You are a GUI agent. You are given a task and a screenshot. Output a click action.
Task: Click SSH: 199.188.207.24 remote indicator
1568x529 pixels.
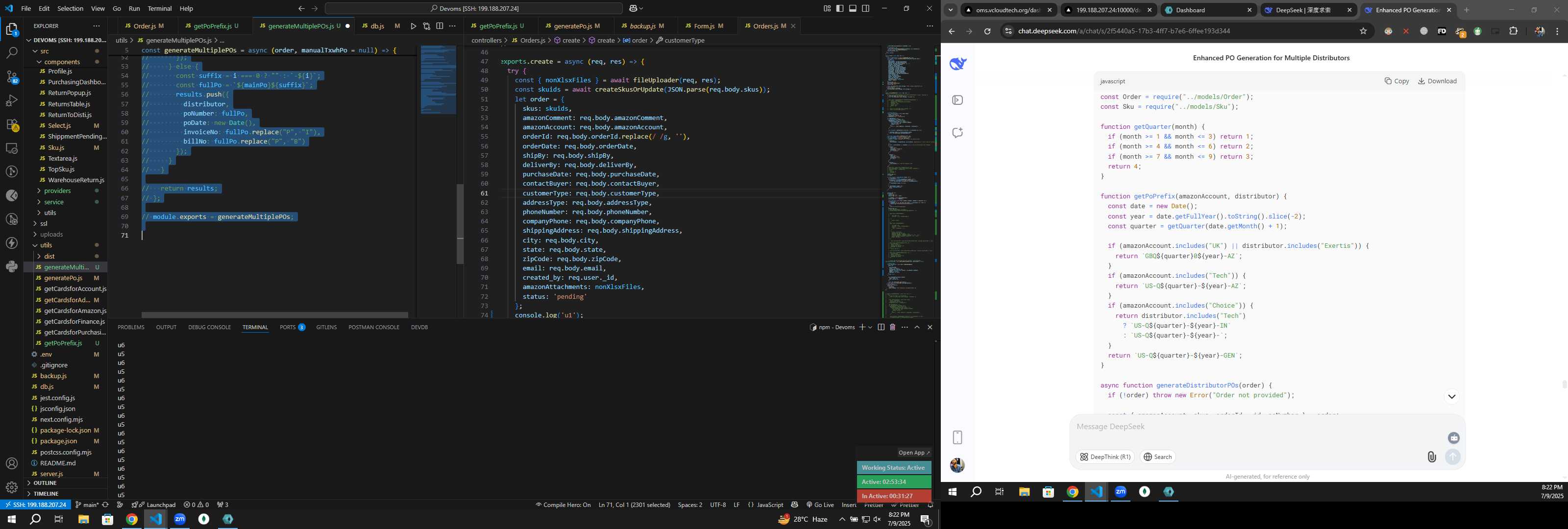(x=35, y=505)
